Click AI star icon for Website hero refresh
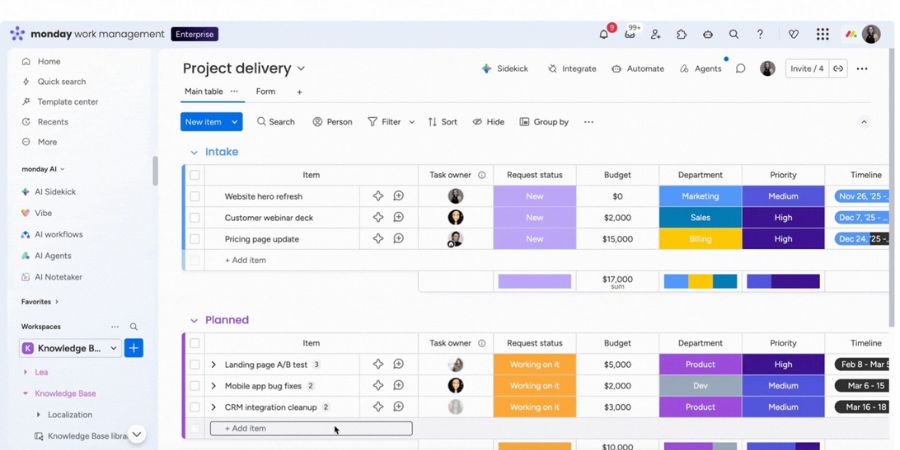 (378, 196)
